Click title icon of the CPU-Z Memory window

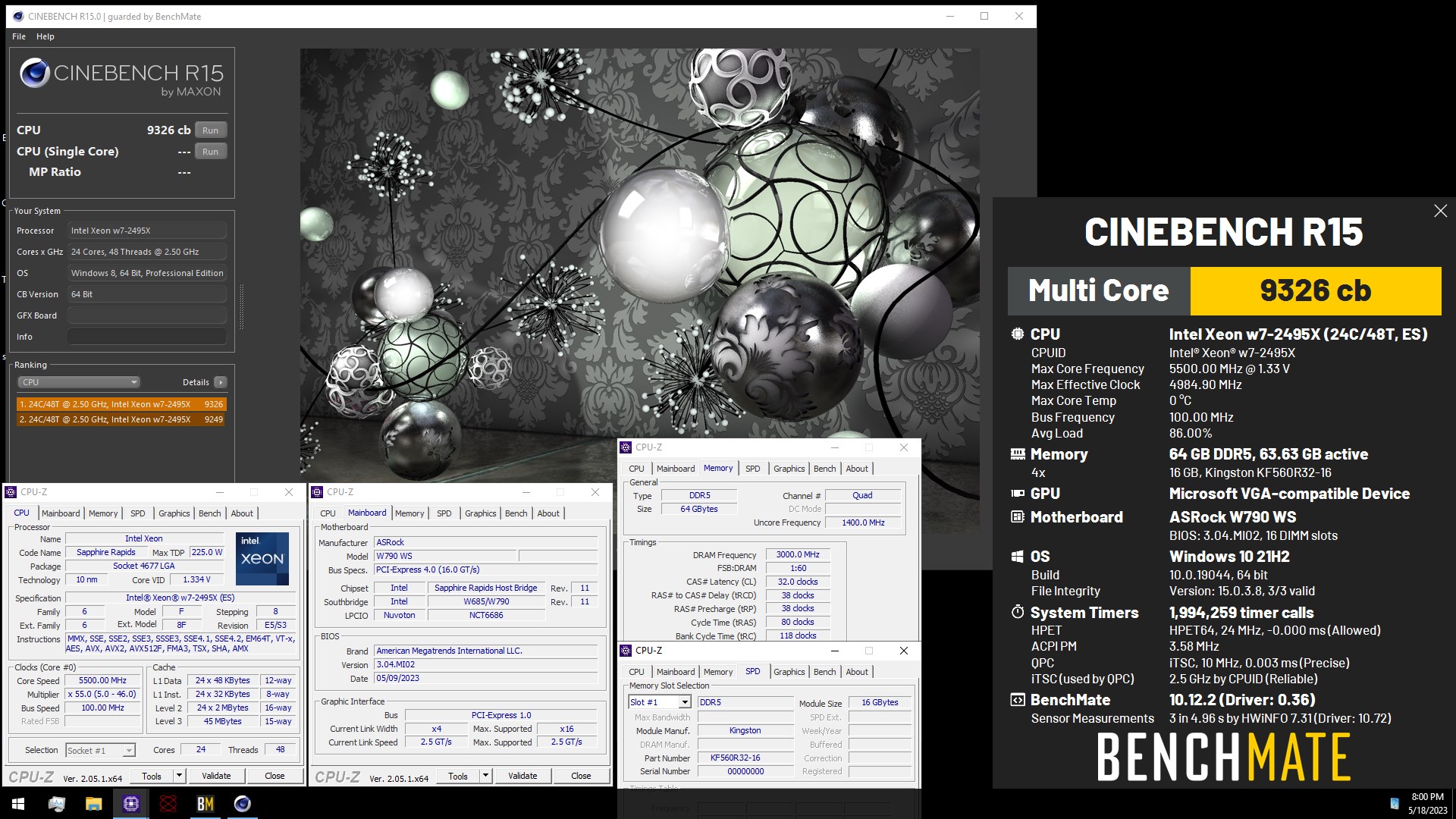point(626,447)
